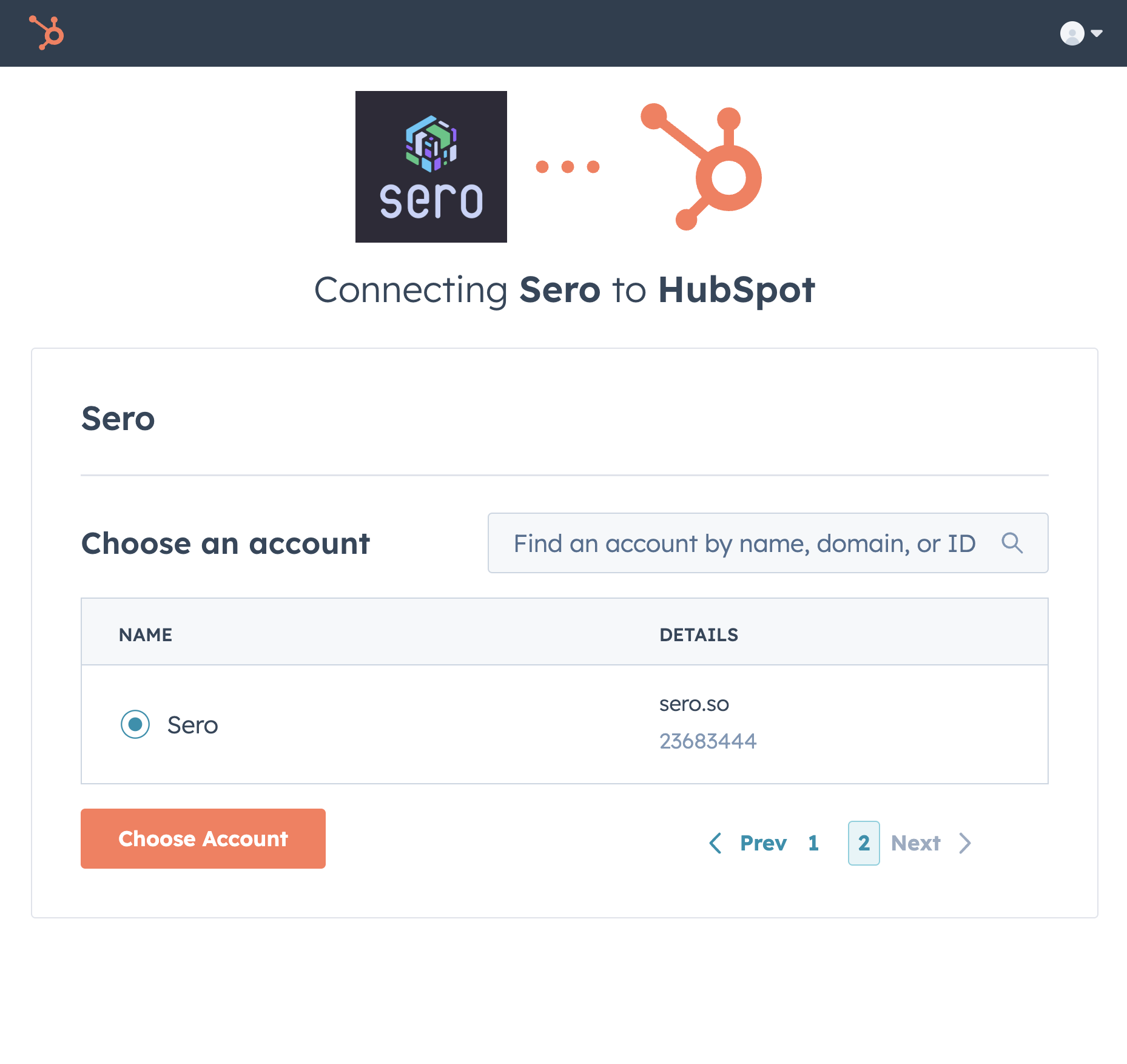This screenshot has height=1064, width=1127.
Task: Focus the find account search field
Action: (x=744, y=543)
